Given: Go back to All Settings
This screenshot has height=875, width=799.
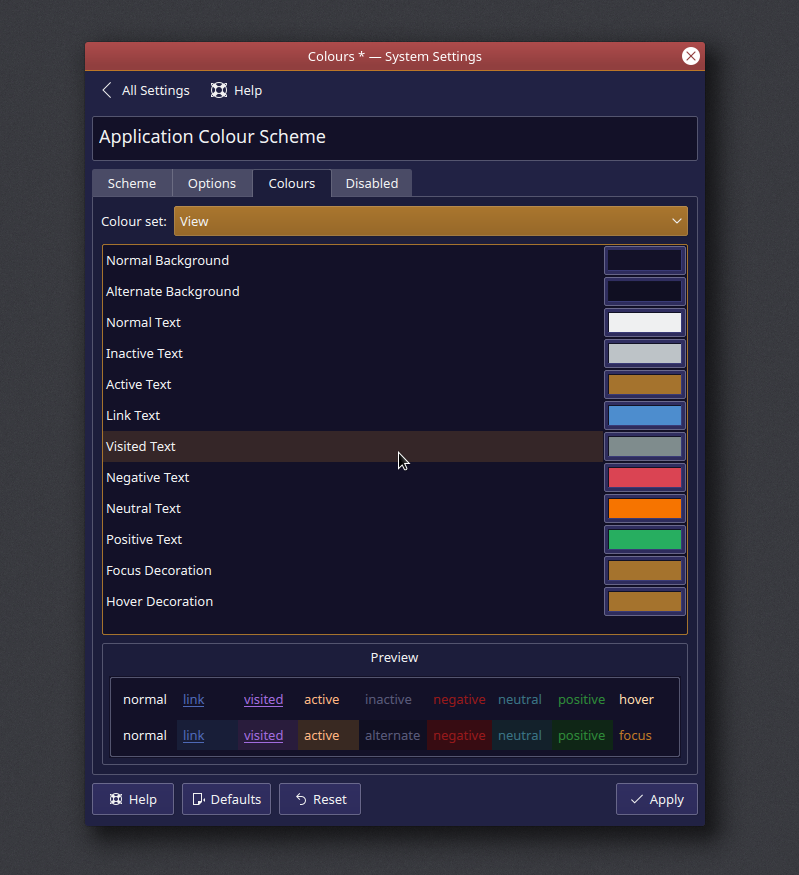Looking at the screenshot, I should [x=146, y=90].
